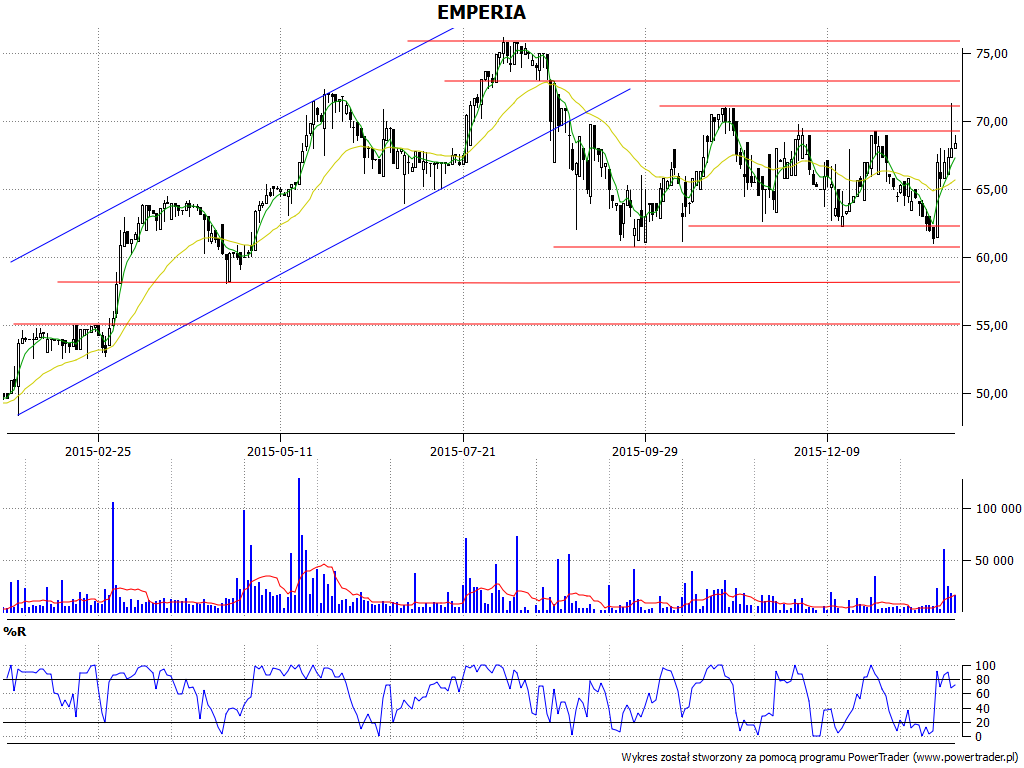
Task: Click the 75,00 price axis label
Action: 991,54
